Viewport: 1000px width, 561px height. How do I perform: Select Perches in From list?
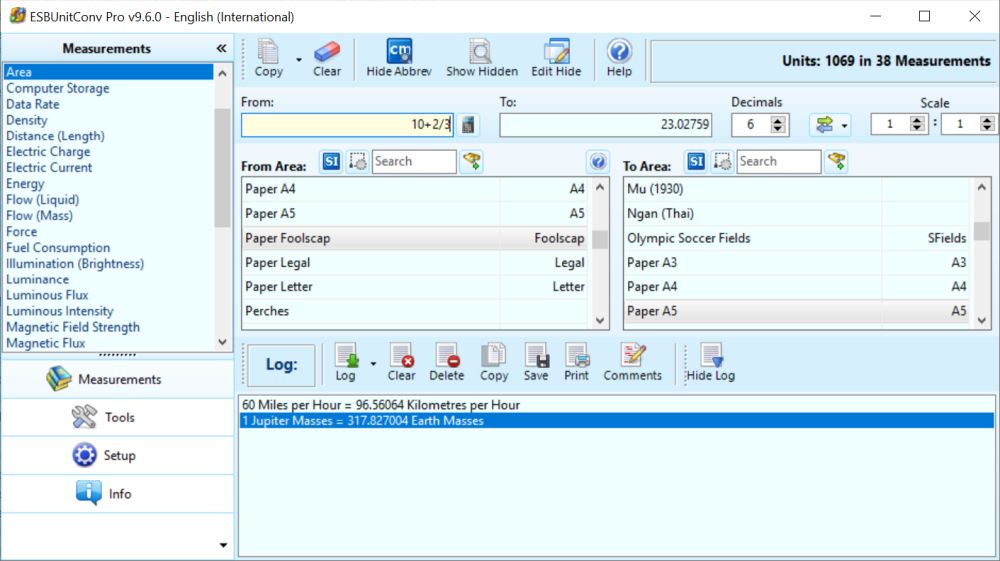point(415,311)
